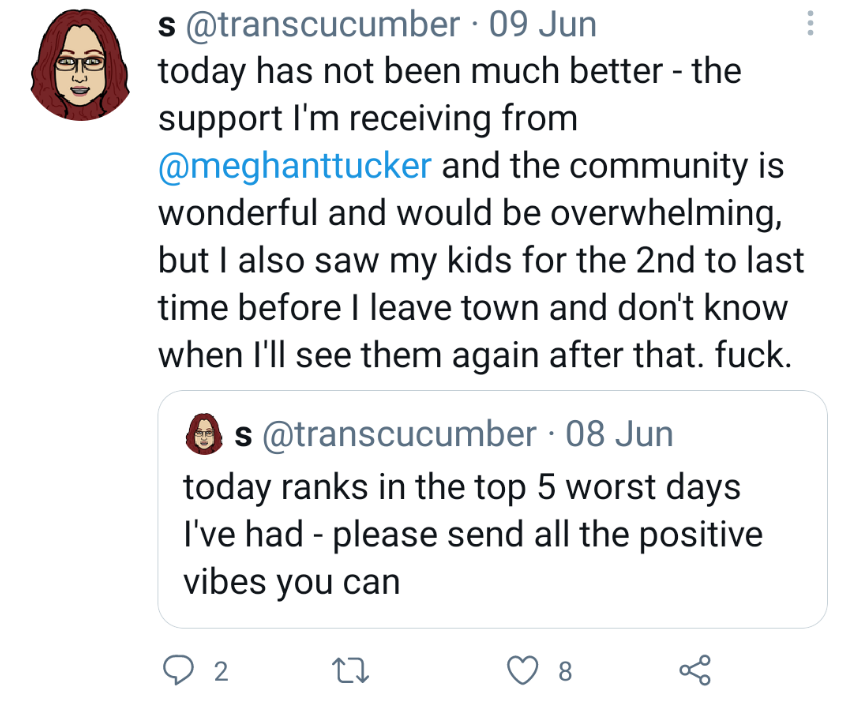Open the @transcucumber handle in the quoted tweet
This screenshot has height=702, width=853.
399,434
